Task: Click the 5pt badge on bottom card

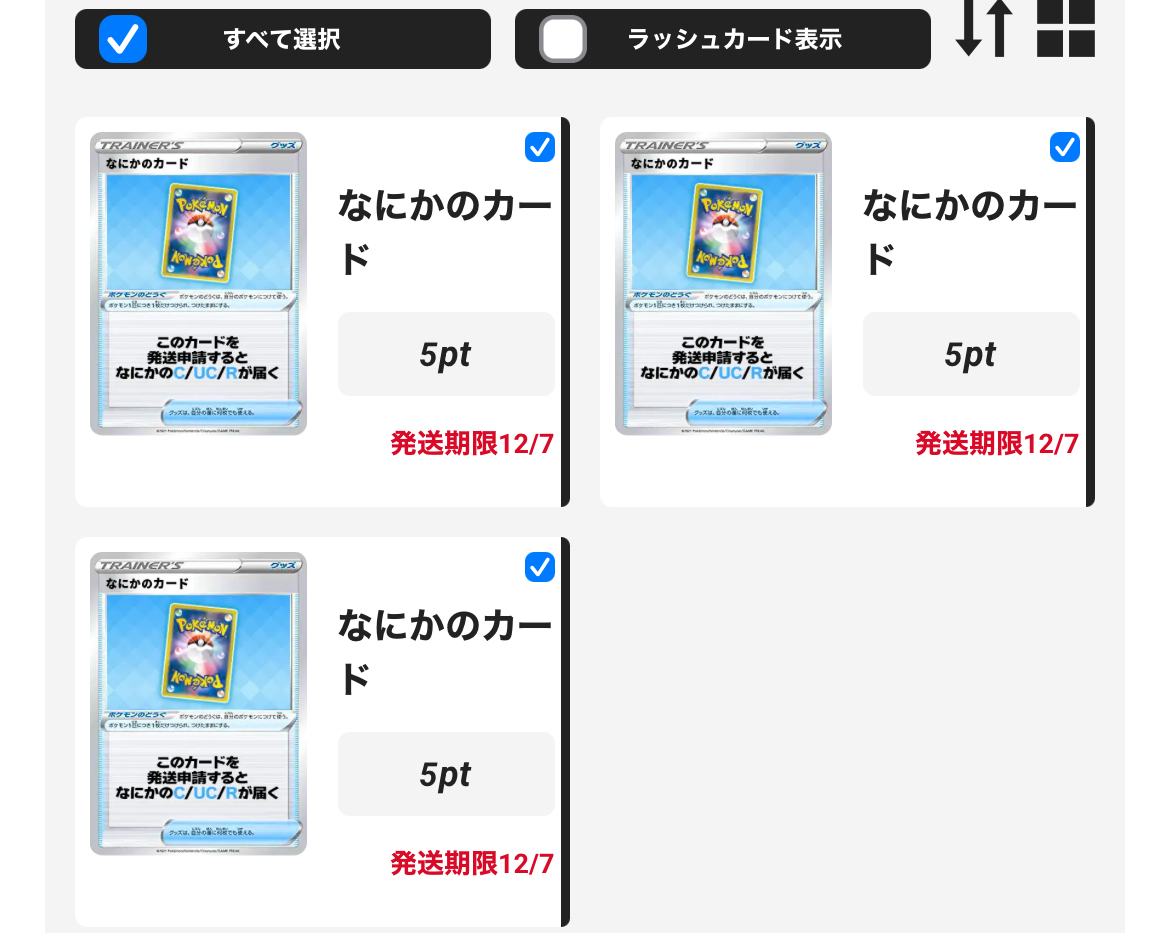Action: pos(446,774)
